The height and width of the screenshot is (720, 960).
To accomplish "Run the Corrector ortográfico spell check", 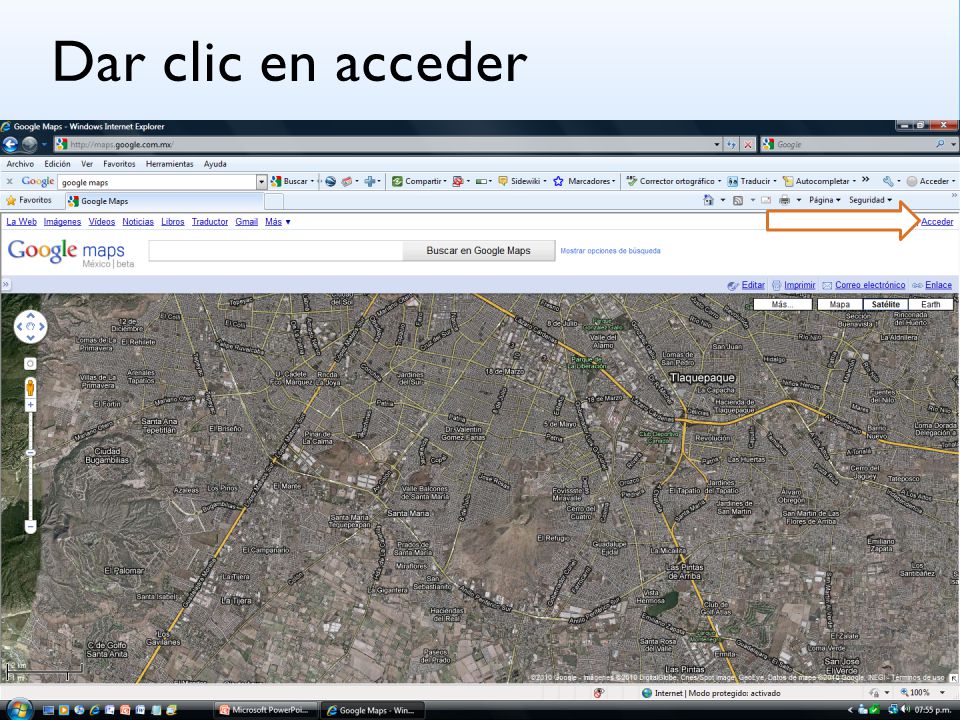I will [673, 181].
